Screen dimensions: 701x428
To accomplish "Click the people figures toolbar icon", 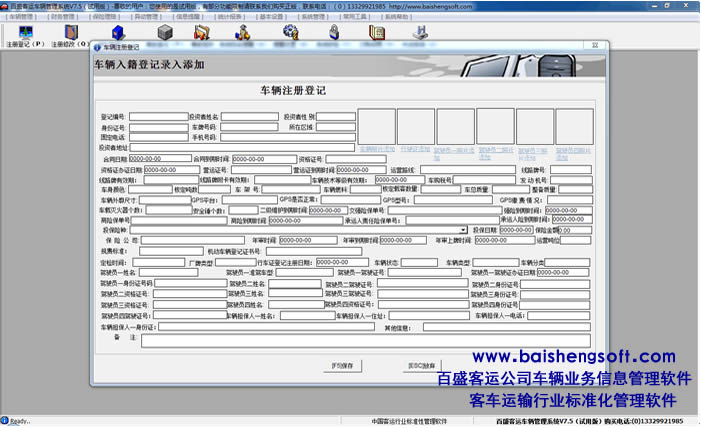I will pyautogui.click(x=243, y=33).
